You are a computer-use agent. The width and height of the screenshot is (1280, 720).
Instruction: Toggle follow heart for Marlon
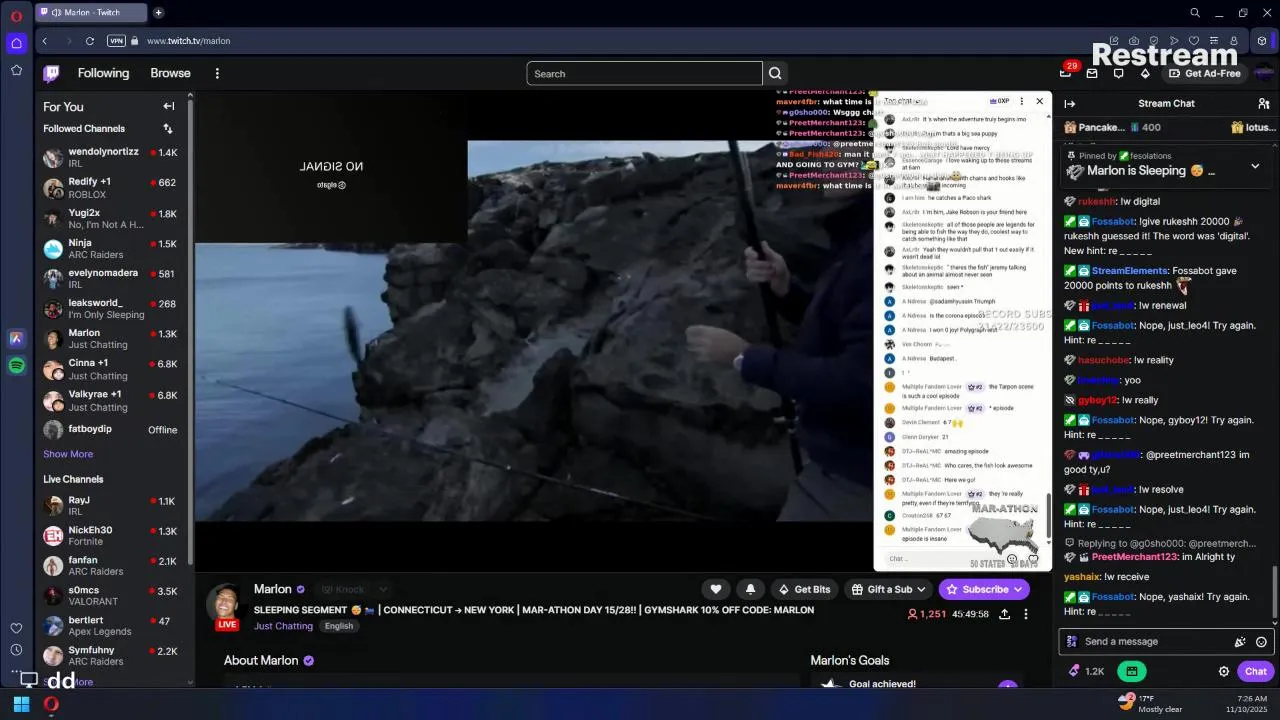[x=716, y=589]
